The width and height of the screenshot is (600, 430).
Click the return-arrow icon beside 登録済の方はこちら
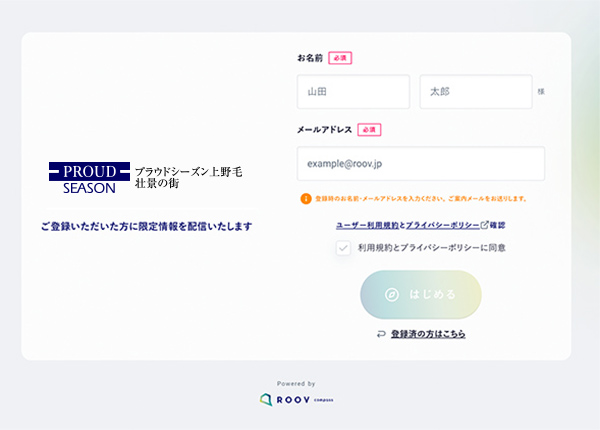tap(381, 334)
